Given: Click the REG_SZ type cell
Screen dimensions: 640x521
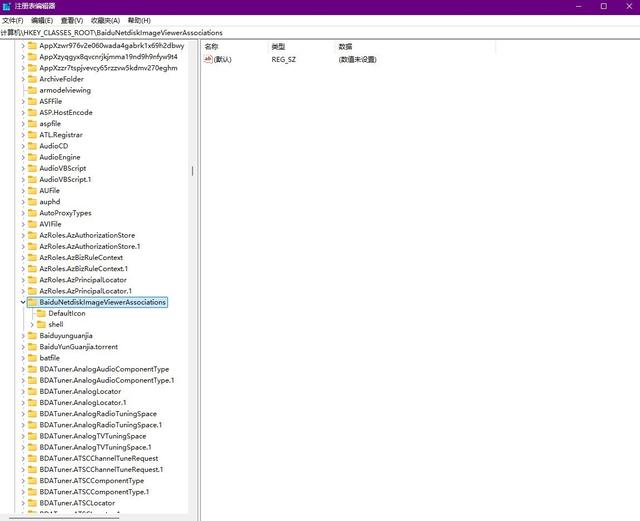Looking at the screenshot, I should (284, 60).
